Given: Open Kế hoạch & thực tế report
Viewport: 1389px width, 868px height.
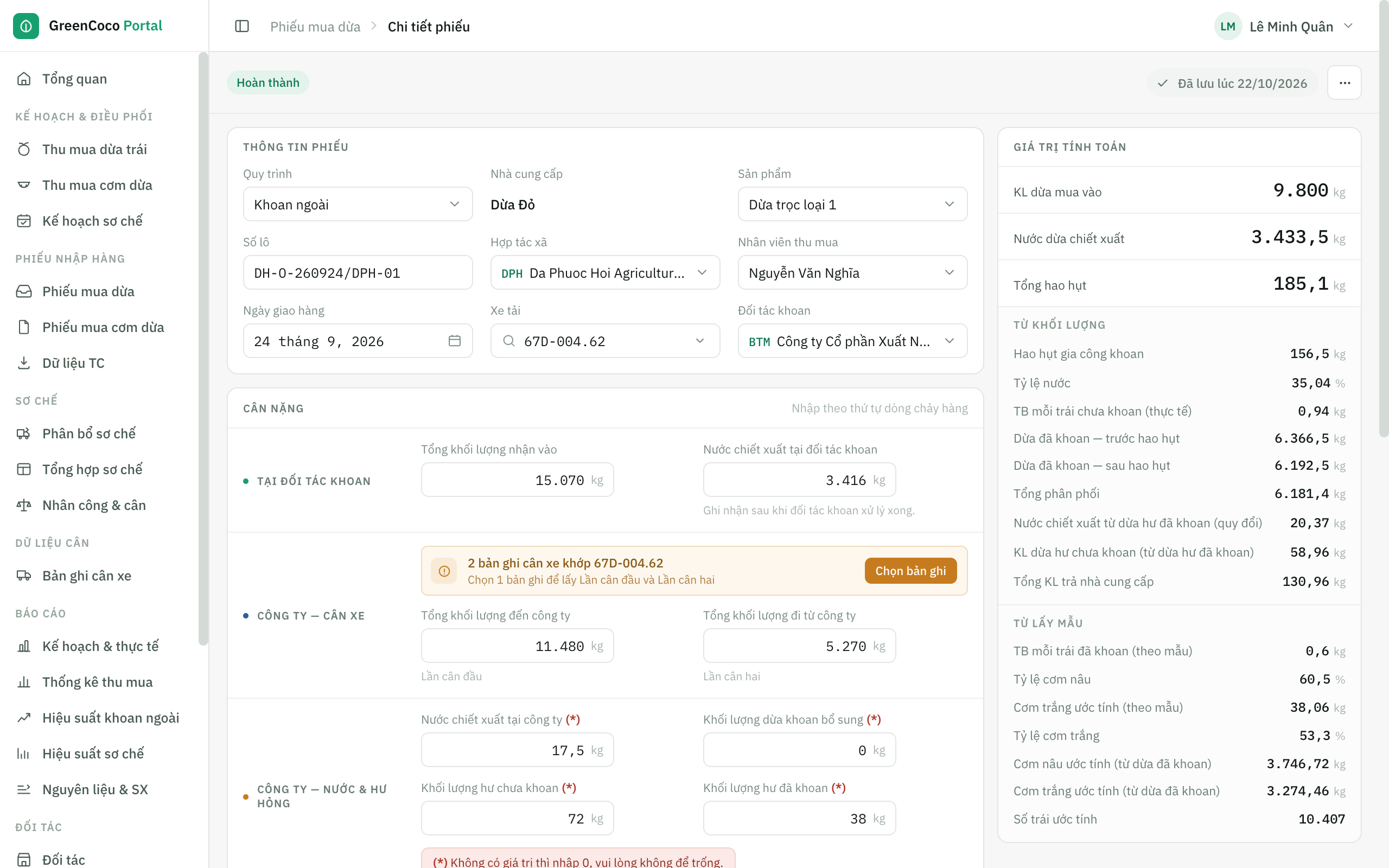Looking at the screenshot, I should [100, 646].
